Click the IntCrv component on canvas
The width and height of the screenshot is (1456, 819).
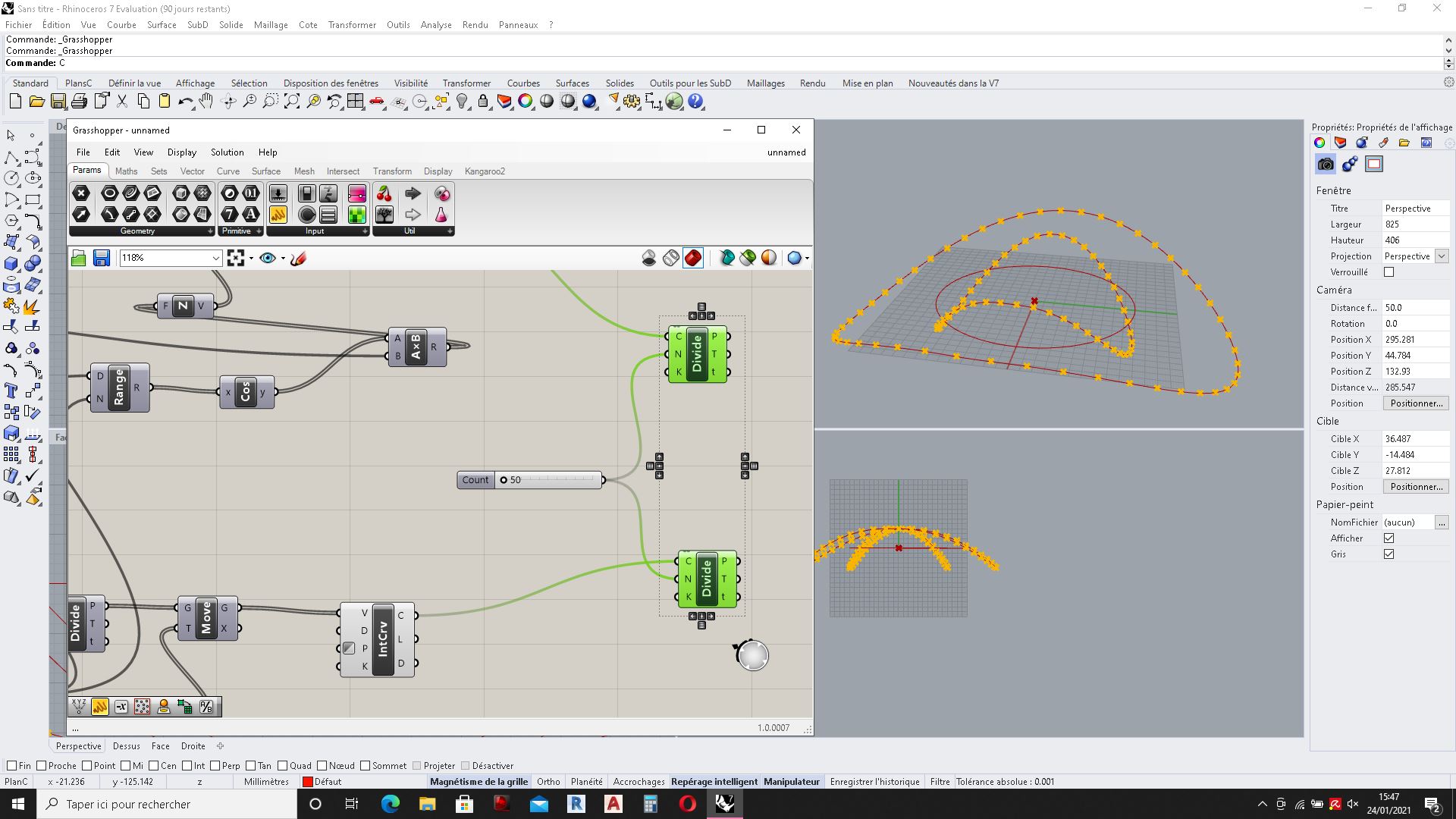382,639
